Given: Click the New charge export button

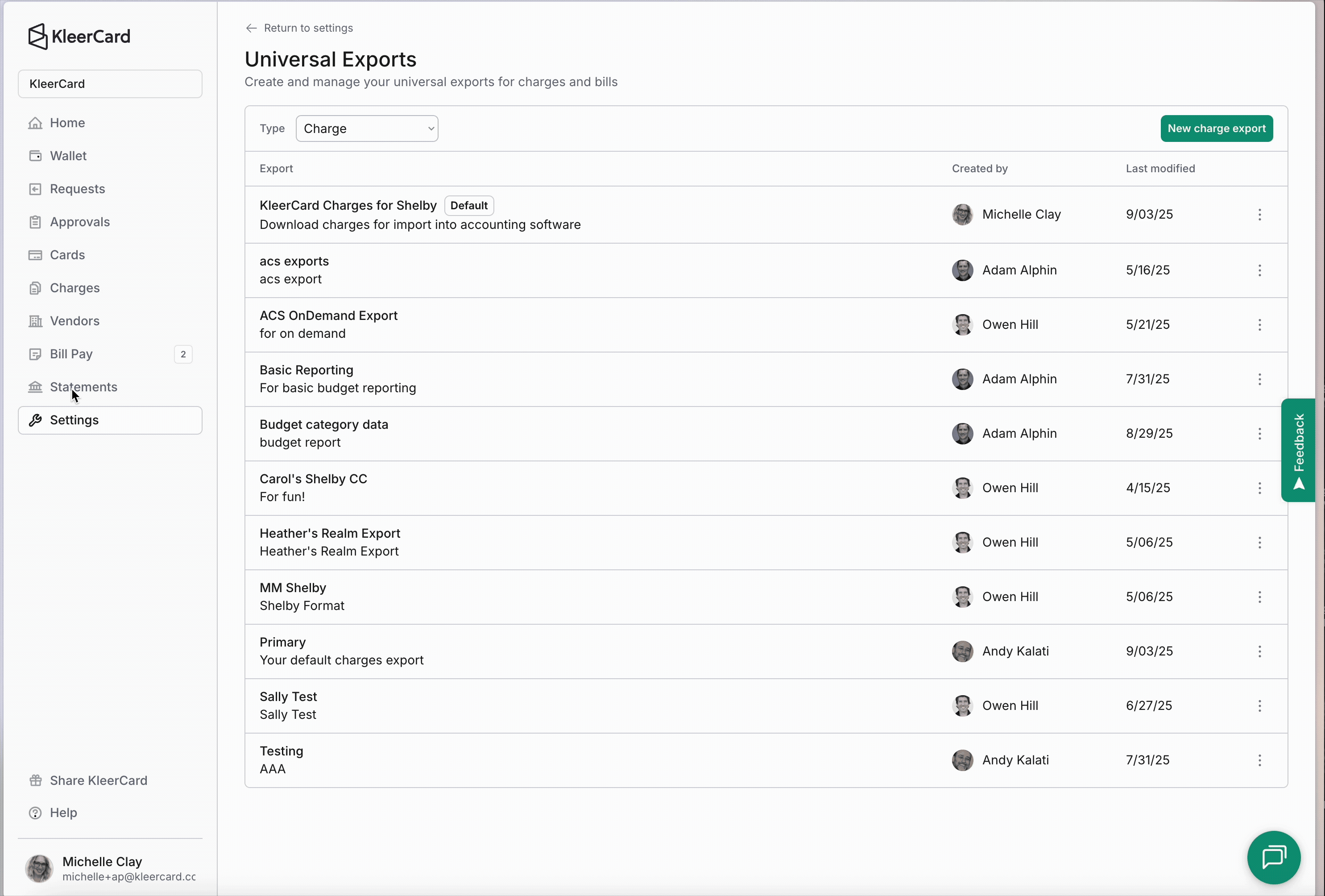Looking at the screenshot, I should 1216,129.
